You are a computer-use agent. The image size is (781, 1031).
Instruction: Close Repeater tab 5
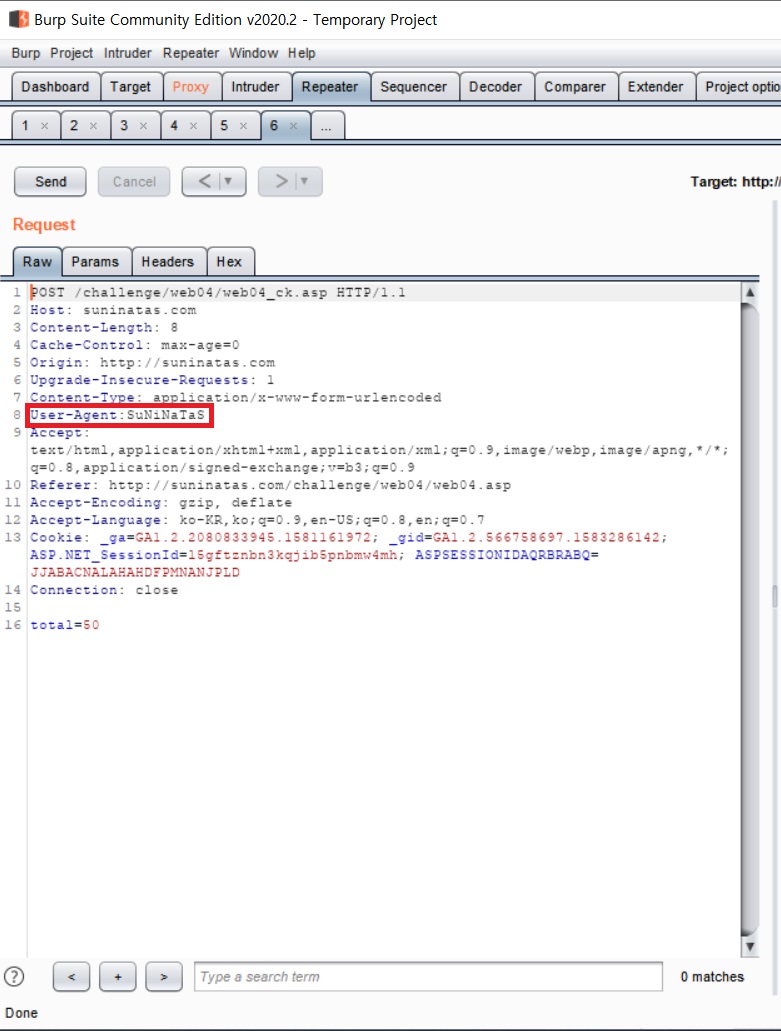click(x=243, y=126)
